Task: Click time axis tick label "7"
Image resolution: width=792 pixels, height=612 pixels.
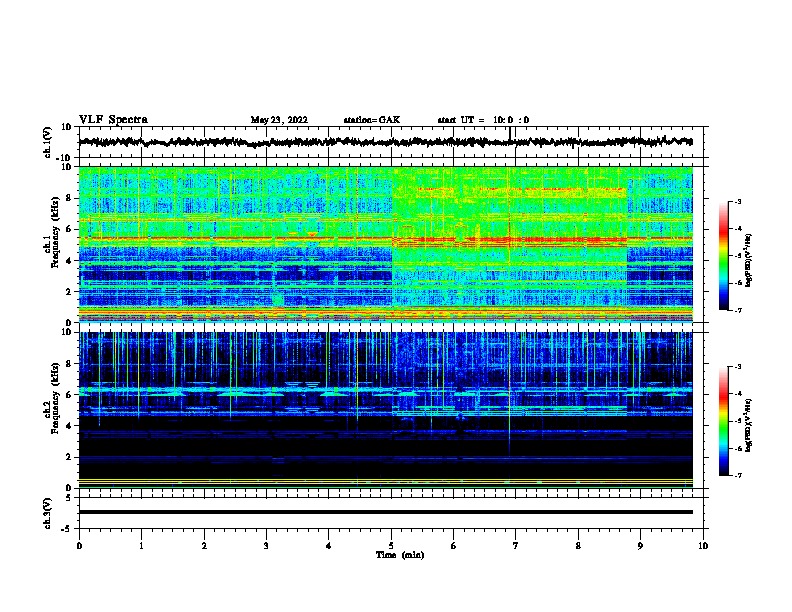Action: (x=516, y=546)
